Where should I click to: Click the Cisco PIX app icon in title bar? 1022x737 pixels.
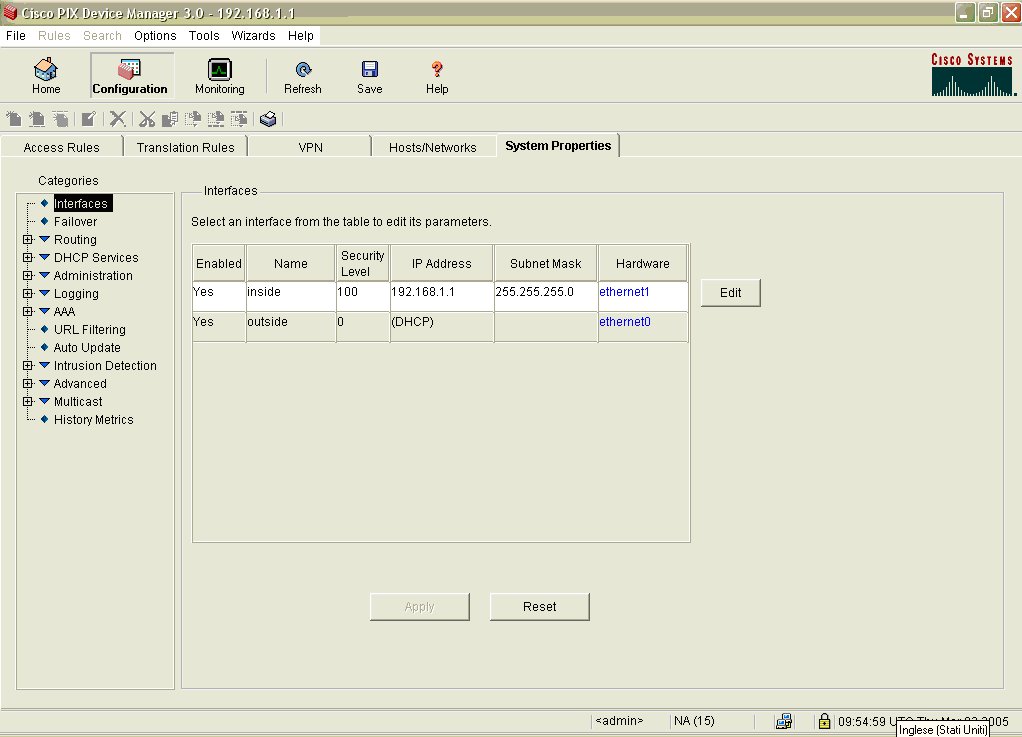(10, 12)
